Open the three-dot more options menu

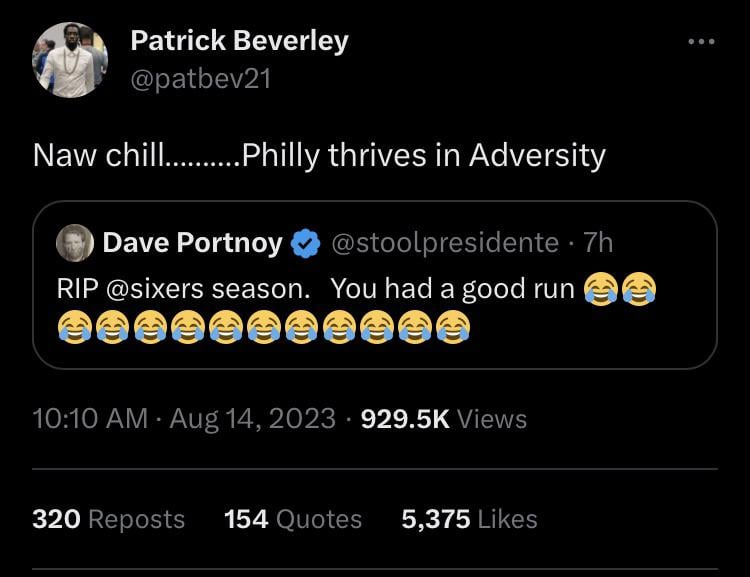[x=701, y=42]
